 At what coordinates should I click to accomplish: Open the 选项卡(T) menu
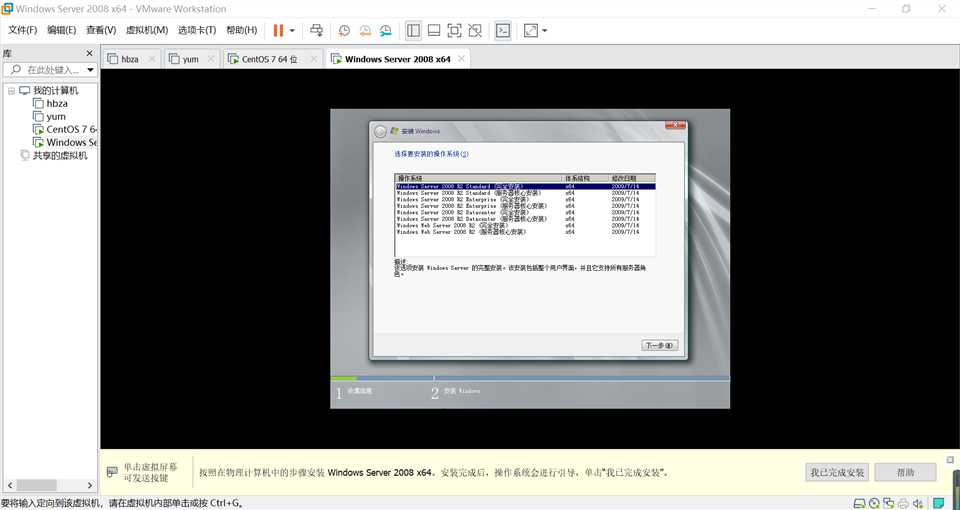coord(197,30)
